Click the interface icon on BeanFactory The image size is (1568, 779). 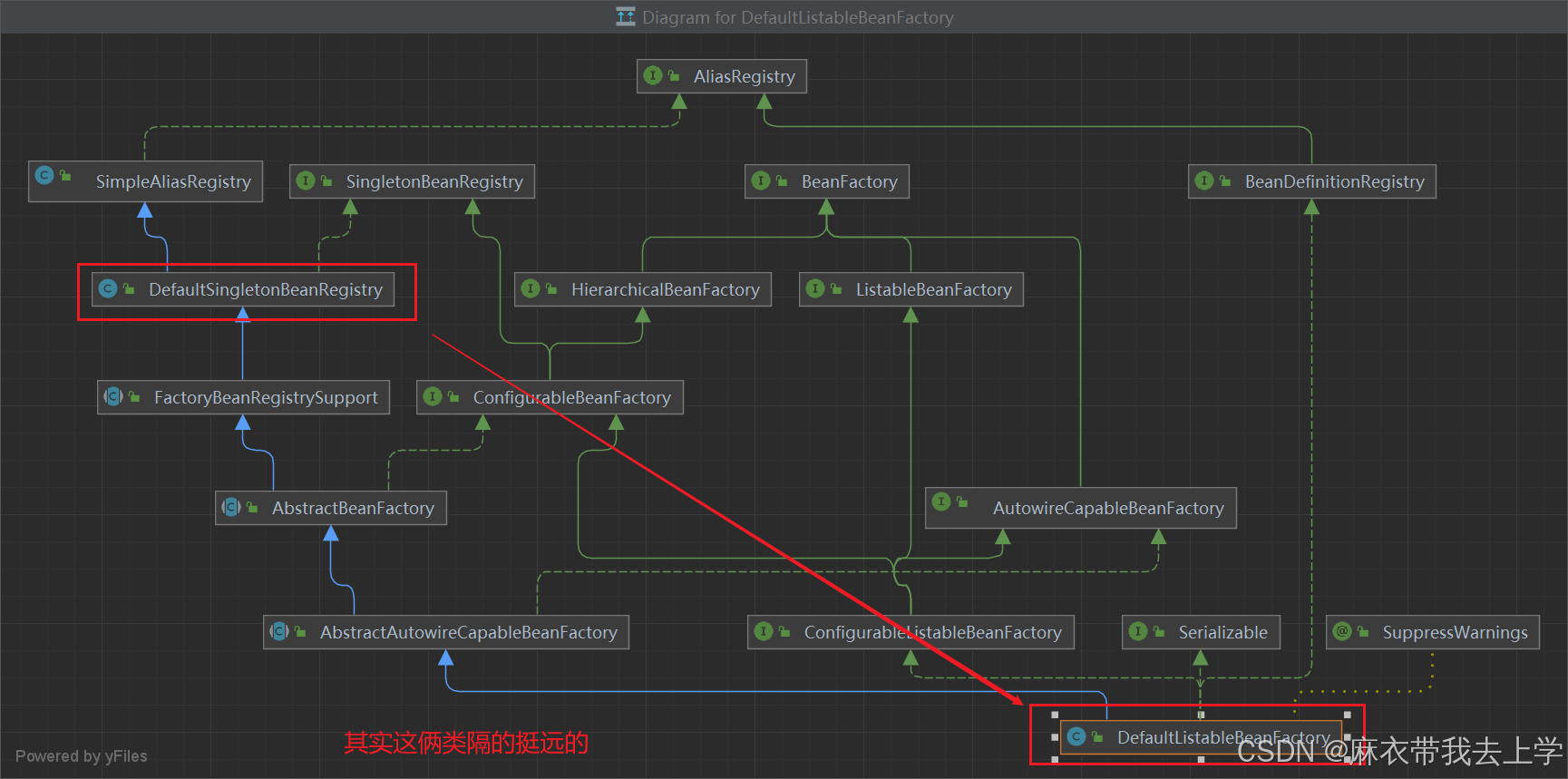(x=761, y=180)
